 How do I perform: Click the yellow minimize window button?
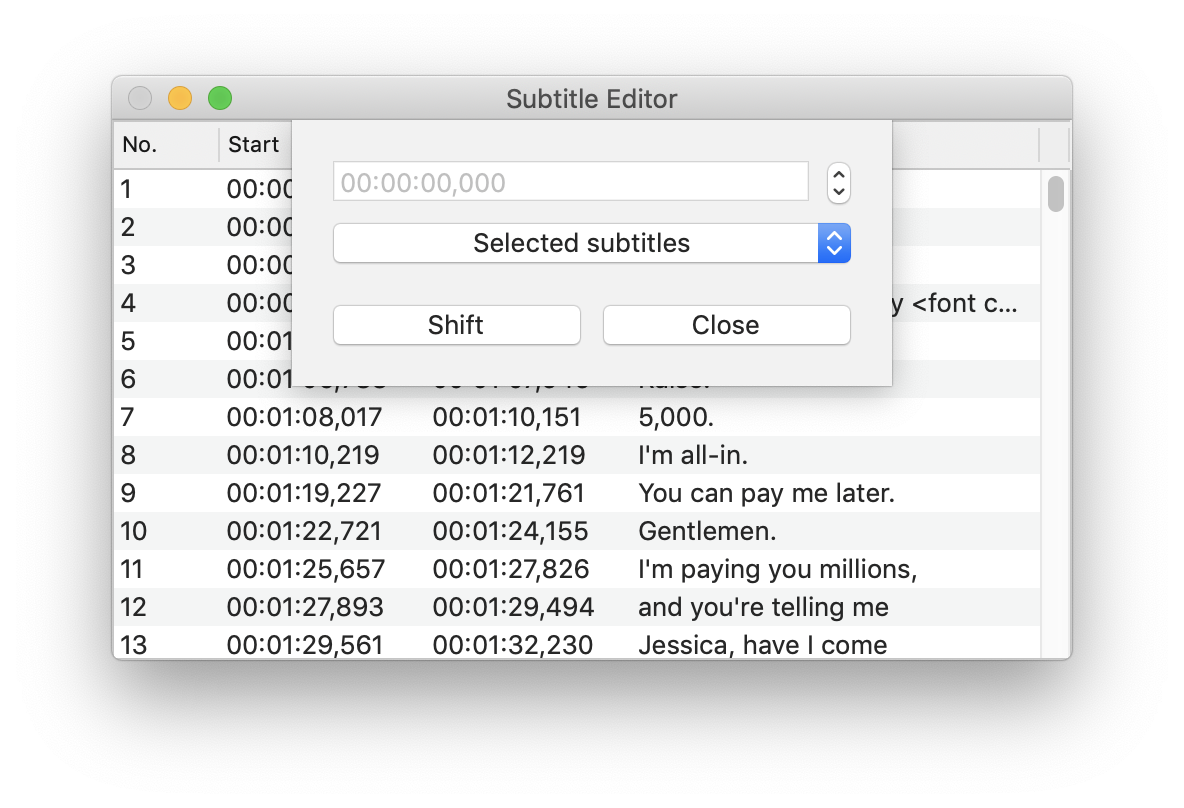click(x=180, y=98)
